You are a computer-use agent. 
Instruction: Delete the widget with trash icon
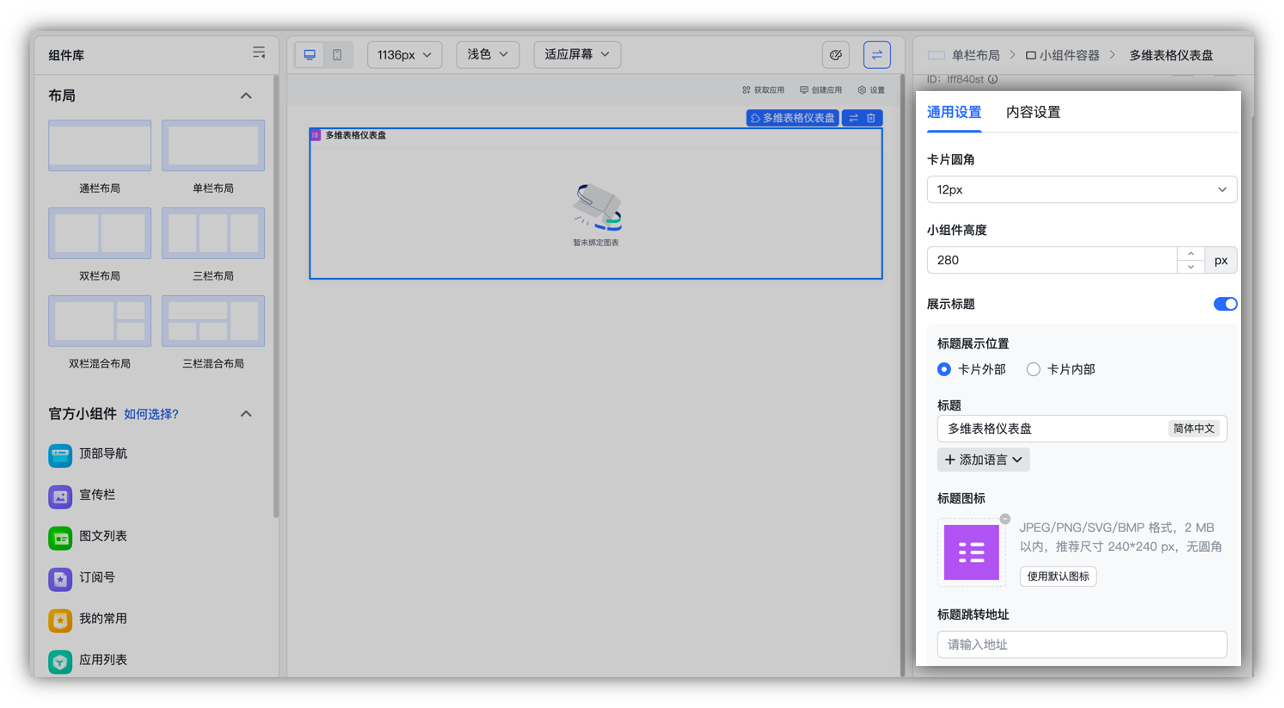[871, 118]
